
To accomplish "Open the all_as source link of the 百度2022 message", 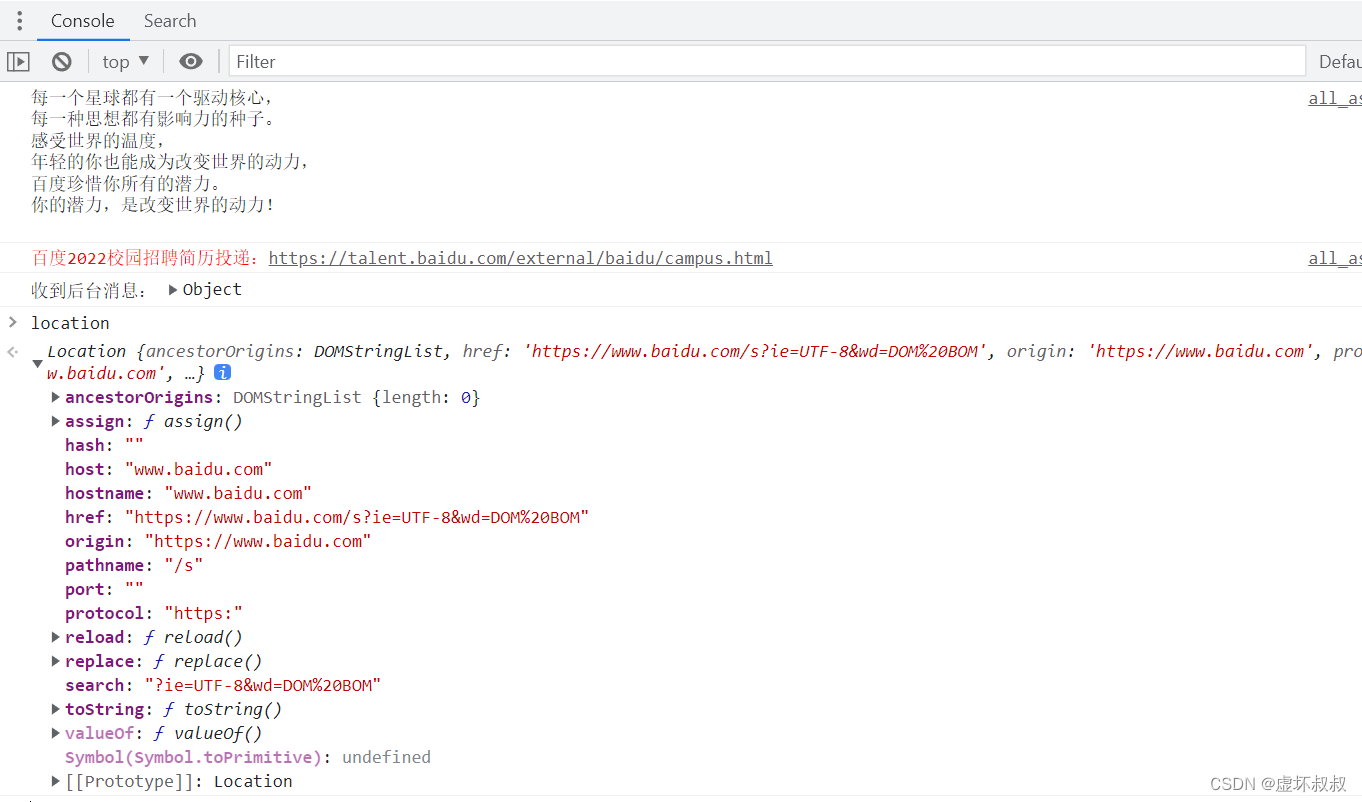I will click(x=1335, y=258).
